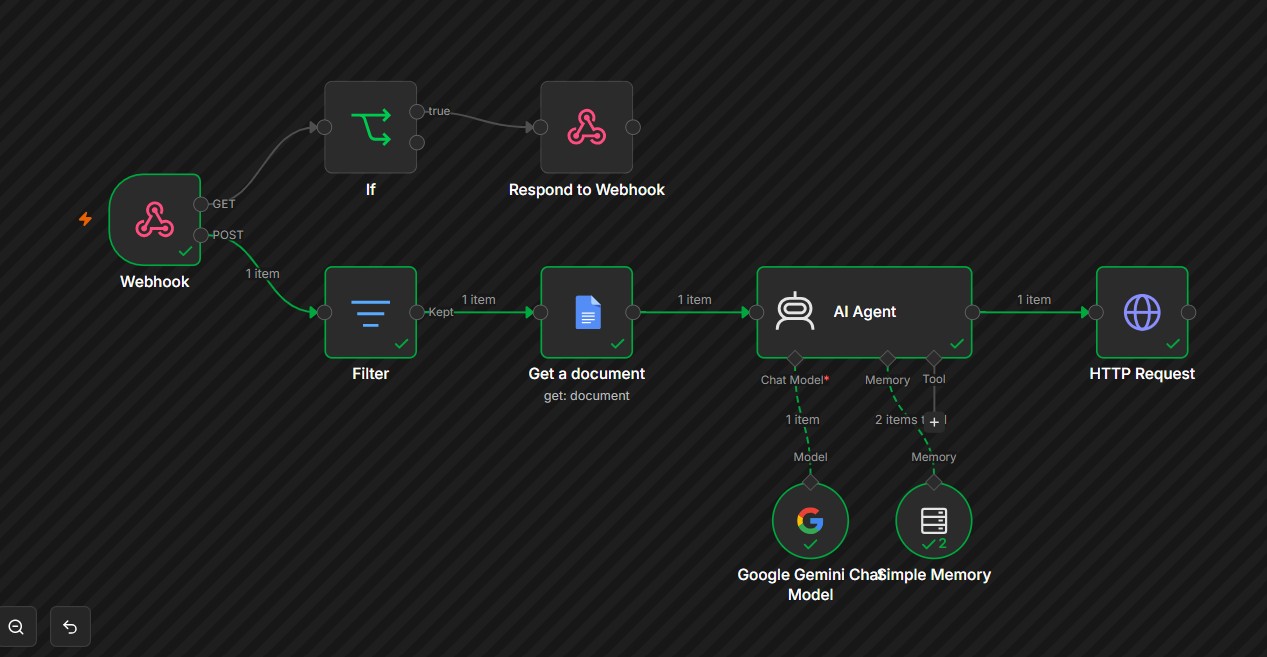Click the Respond to Webhook label

click(587, 189)
